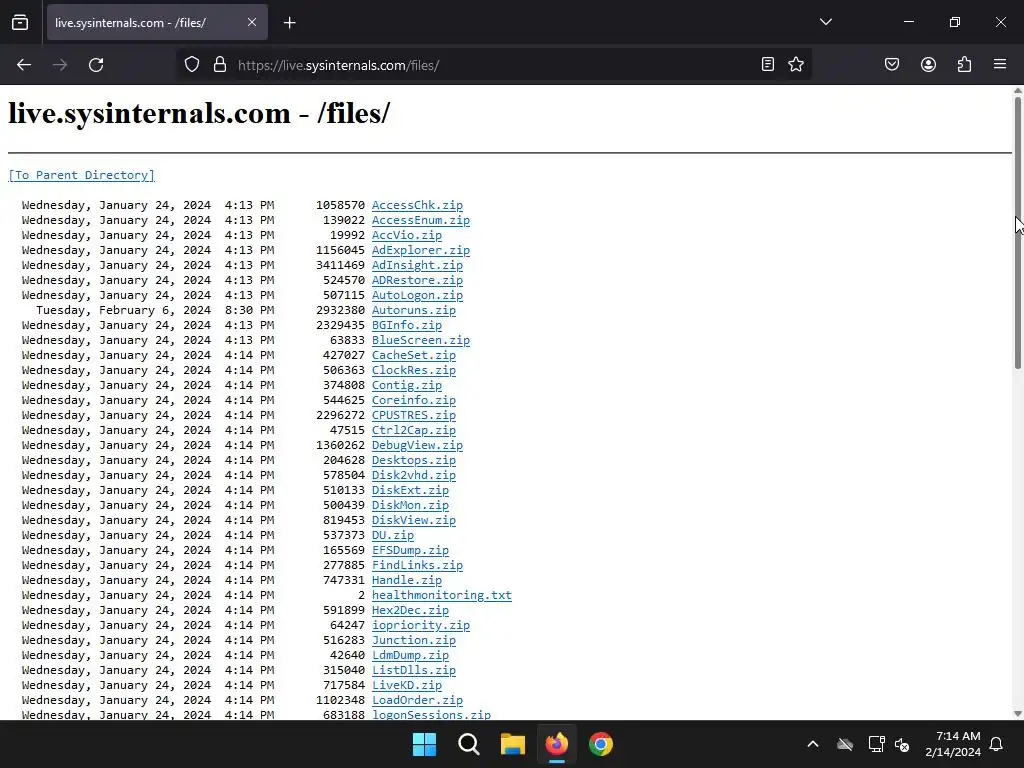1024x768 pixels.
Task: Click the OneDrive cloud tray icon
Action: point(845,744)
